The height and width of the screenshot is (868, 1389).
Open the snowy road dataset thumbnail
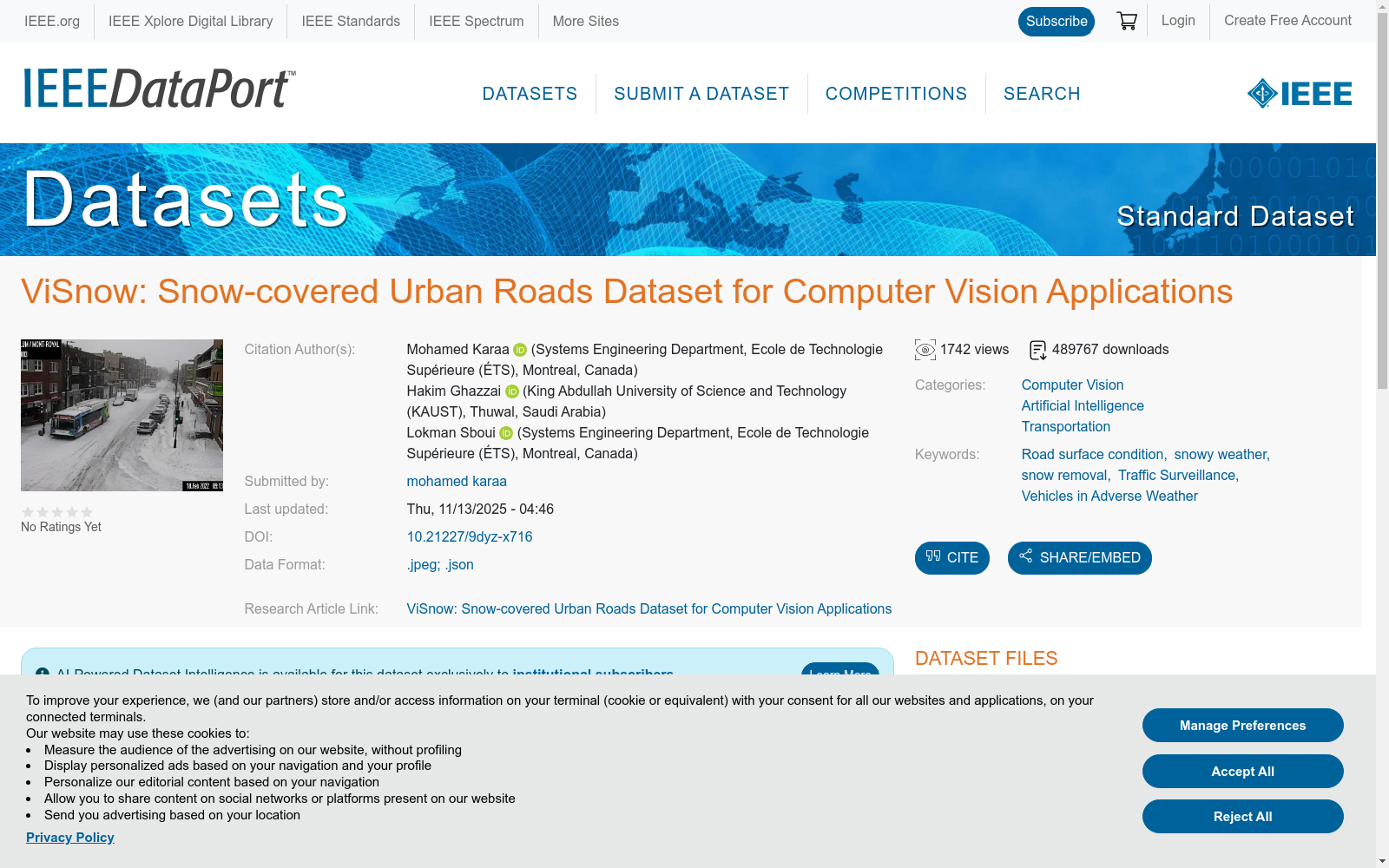point(122,415)
